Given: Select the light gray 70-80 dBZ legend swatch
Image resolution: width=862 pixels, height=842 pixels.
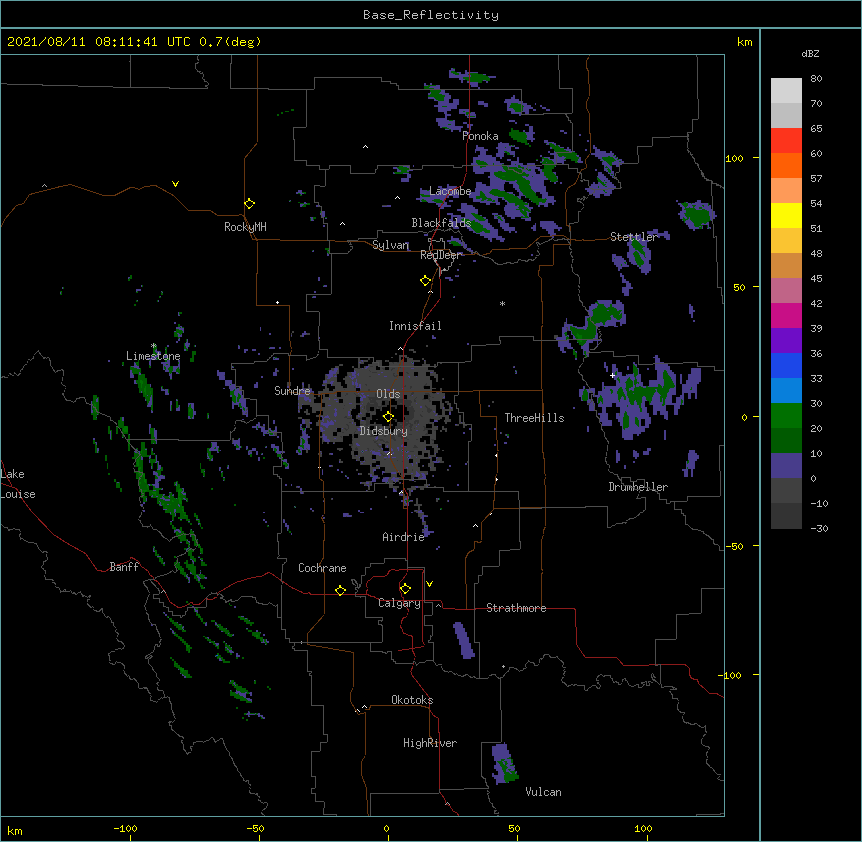Looking at the screenshot, I should [x=786, y=90].
